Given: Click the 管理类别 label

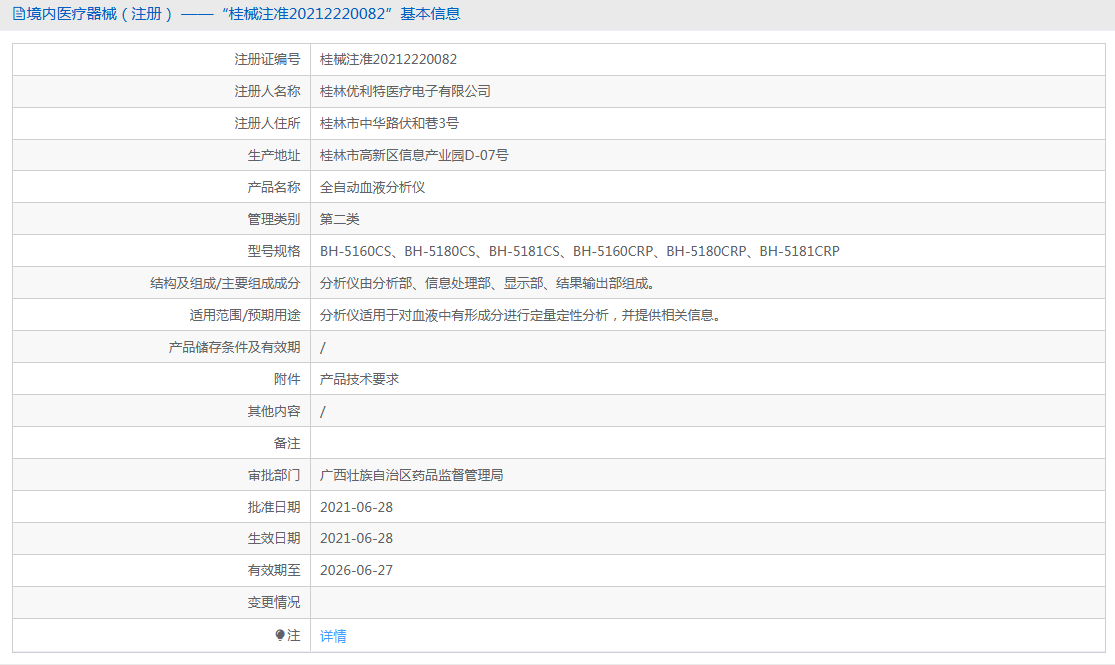Looking at the screenshot, I should point(274,219).
